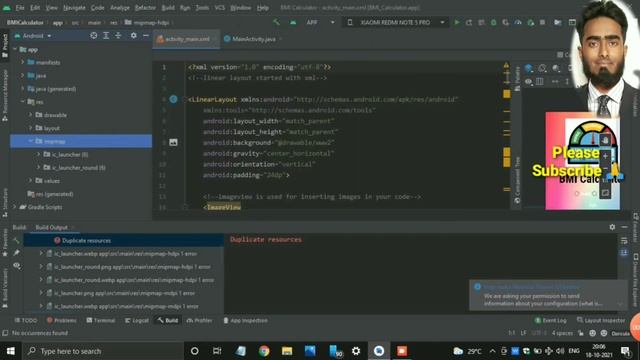Click the Windows Start button
This screenshot has width=640, height=360.
tap(11, 351)
